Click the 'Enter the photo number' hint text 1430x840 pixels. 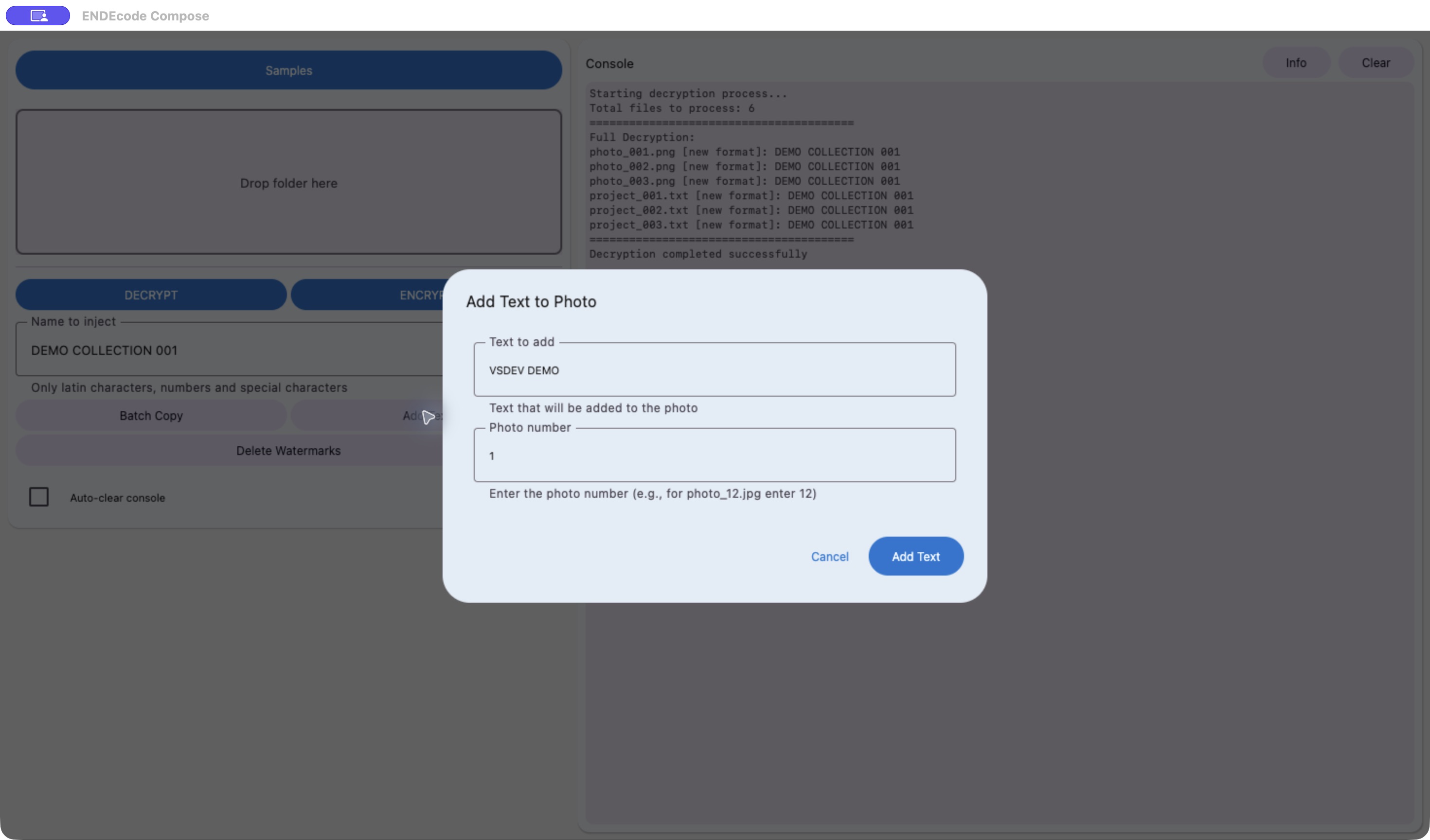pos(653,493)
